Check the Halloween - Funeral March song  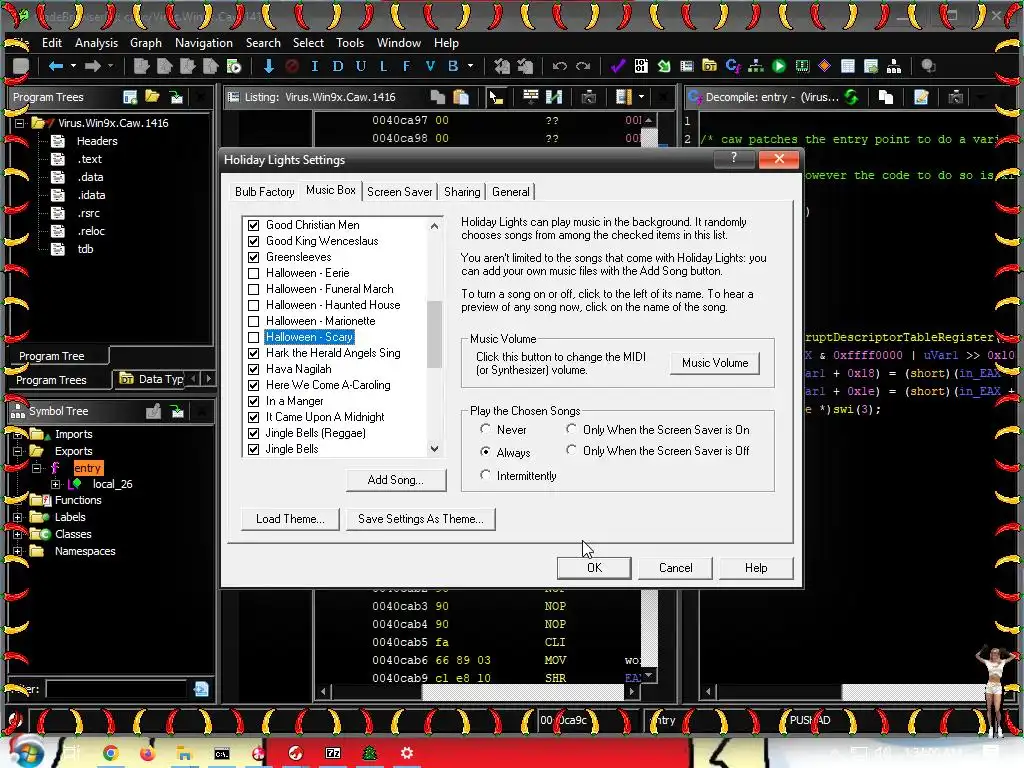click(253, 289)
